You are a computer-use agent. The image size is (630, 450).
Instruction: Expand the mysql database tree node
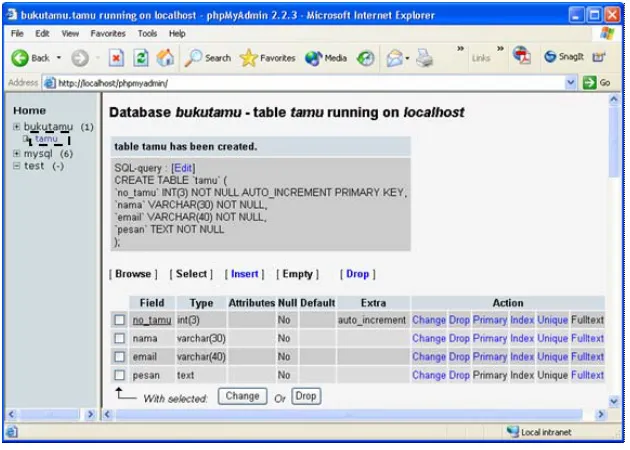click(16, 153)
